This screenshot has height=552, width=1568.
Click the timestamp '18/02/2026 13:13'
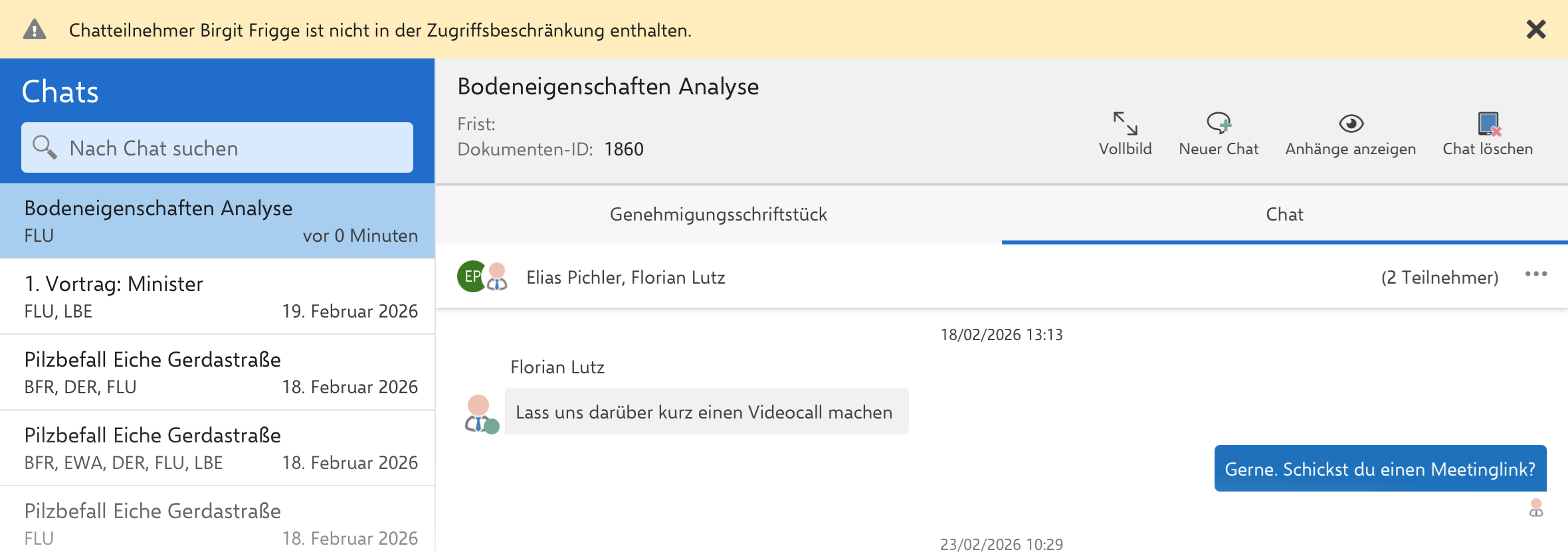(1001, 335)
